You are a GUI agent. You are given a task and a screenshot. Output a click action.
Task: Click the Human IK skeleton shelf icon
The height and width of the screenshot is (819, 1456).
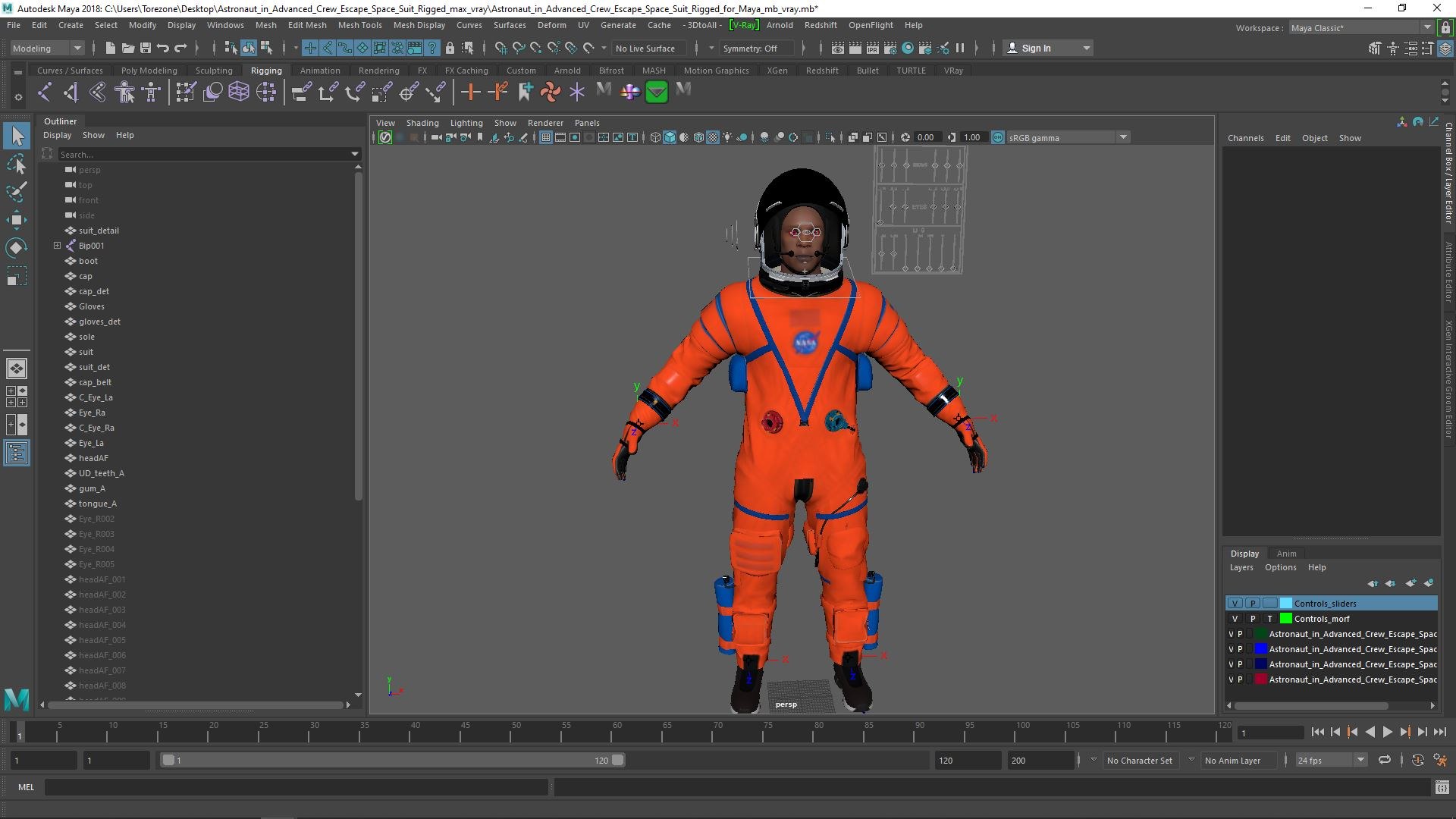point(151,92)
